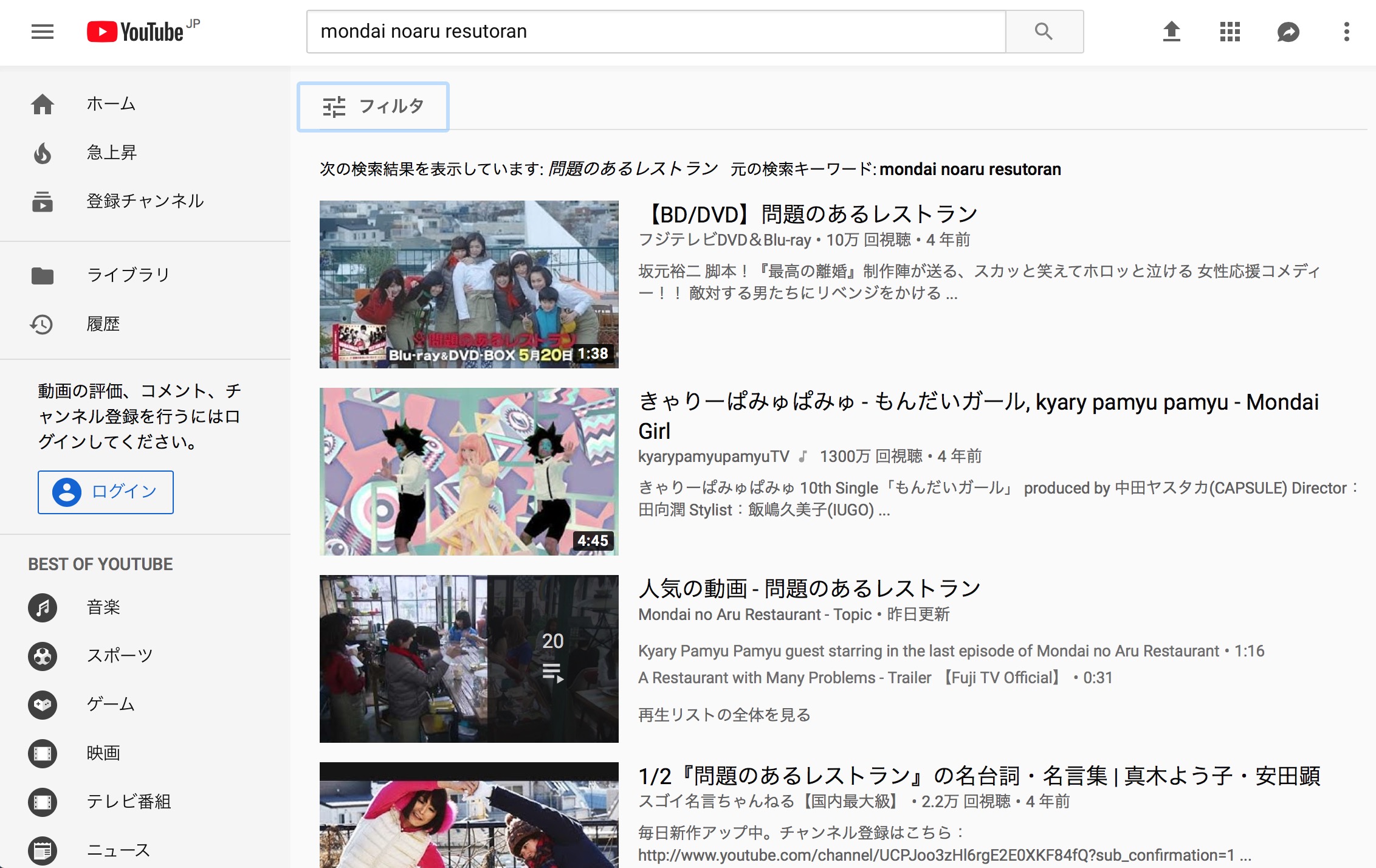Open the messages share bubble icon

[1288, 32]
